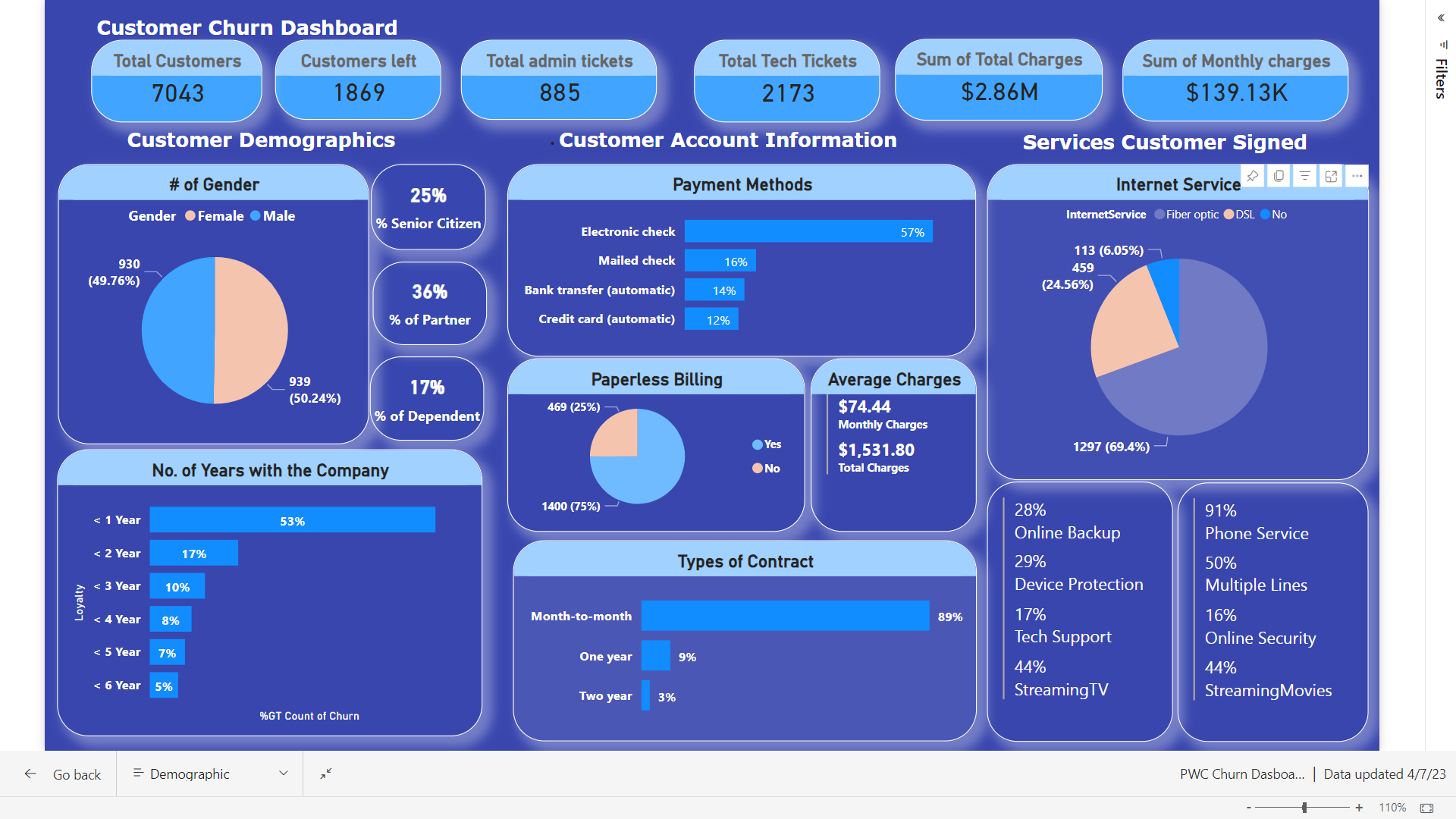Open Internet Service visual in focus mode

(1331, 176)
